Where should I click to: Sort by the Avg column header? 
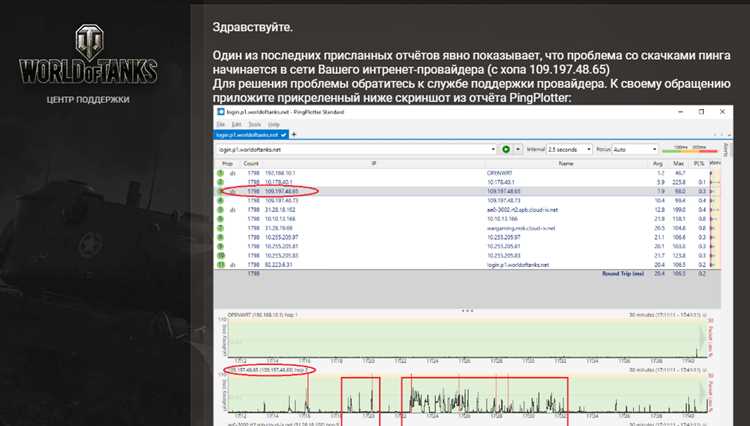pos(659,164)
